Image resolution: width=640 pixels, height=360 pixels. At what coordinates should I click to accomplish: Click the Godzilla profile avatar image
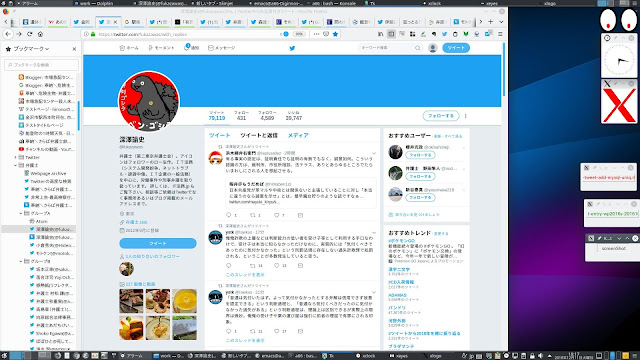(149, 101)
